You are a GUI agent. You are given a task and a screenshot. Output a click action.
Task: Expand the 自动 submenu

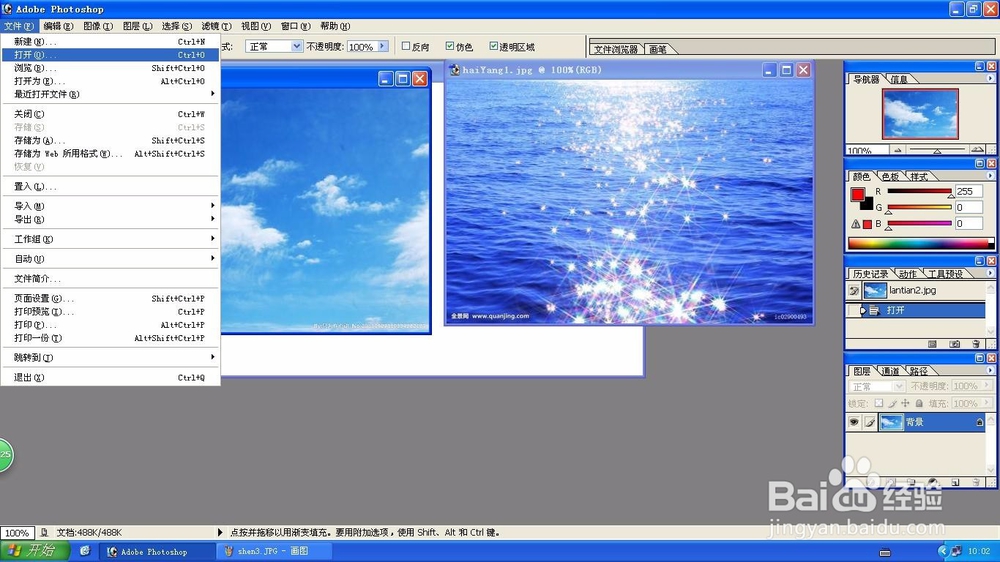click(212, 258)
